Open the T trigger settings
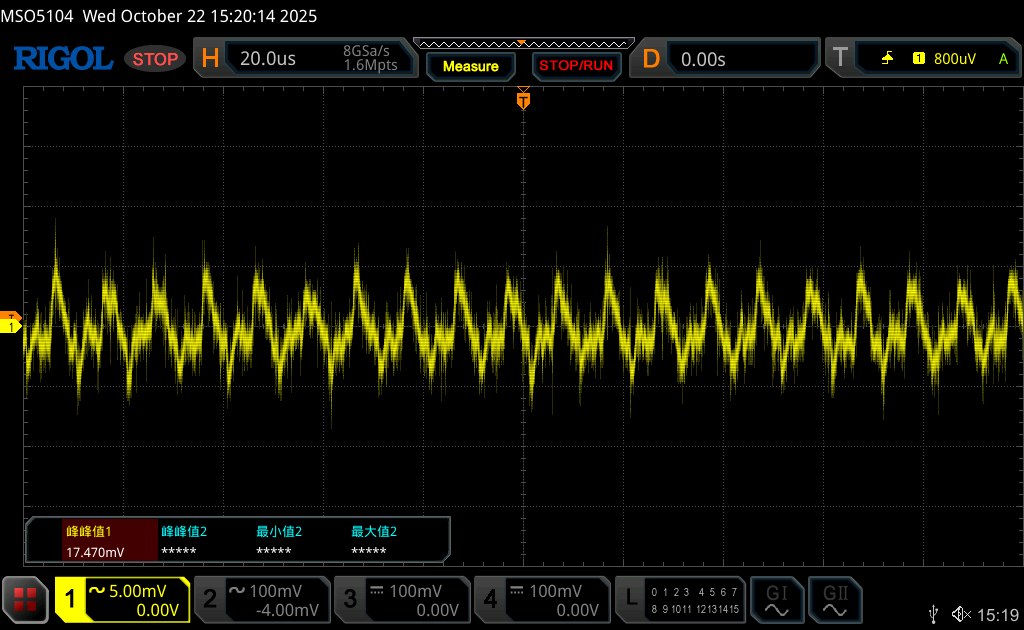Viewport: 1024px width, 630px height. [x=840, y=58]
